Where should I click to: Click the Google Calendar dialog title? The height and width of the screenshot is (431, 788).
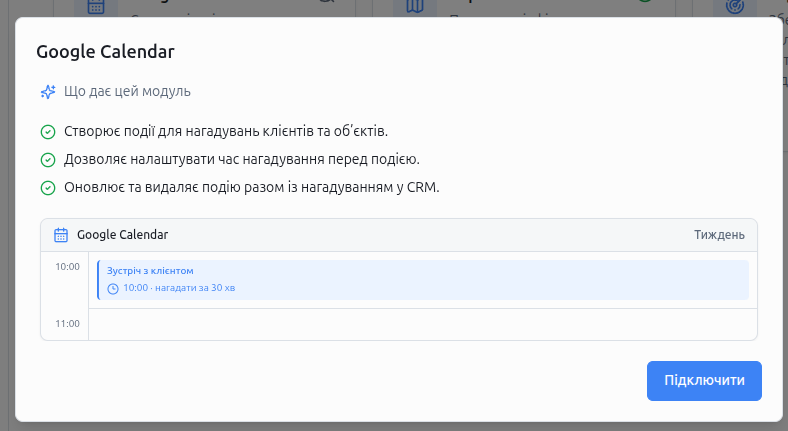[x=106, y=52]
